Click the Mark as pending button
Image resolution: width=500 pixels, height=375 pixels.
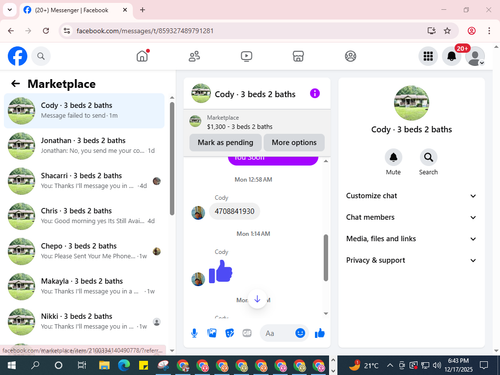pyautogui.click(x=225, y=143)
